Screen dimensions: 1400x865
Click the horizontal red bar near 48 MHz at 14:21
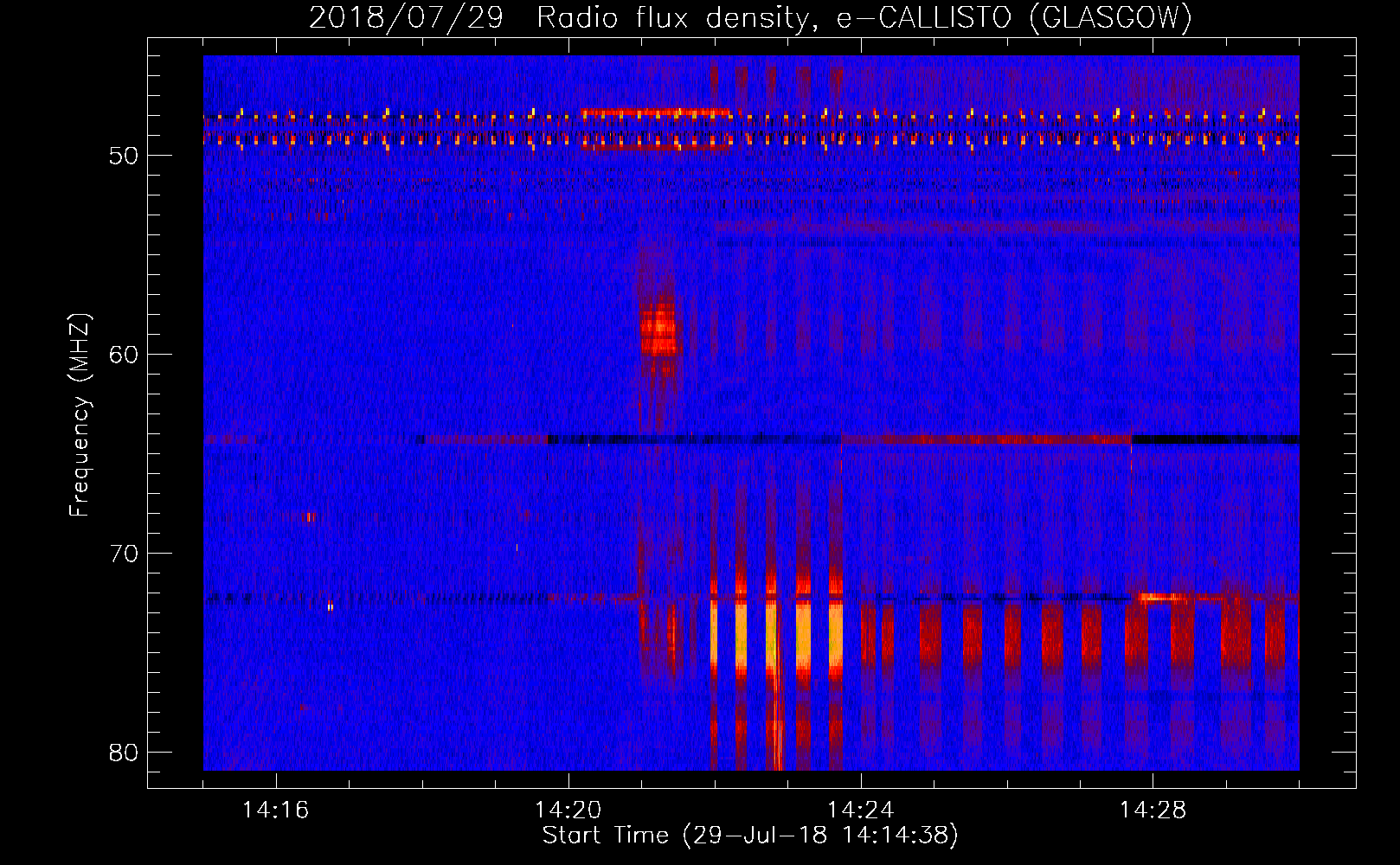pyautogui.click(x=657, y=112)
